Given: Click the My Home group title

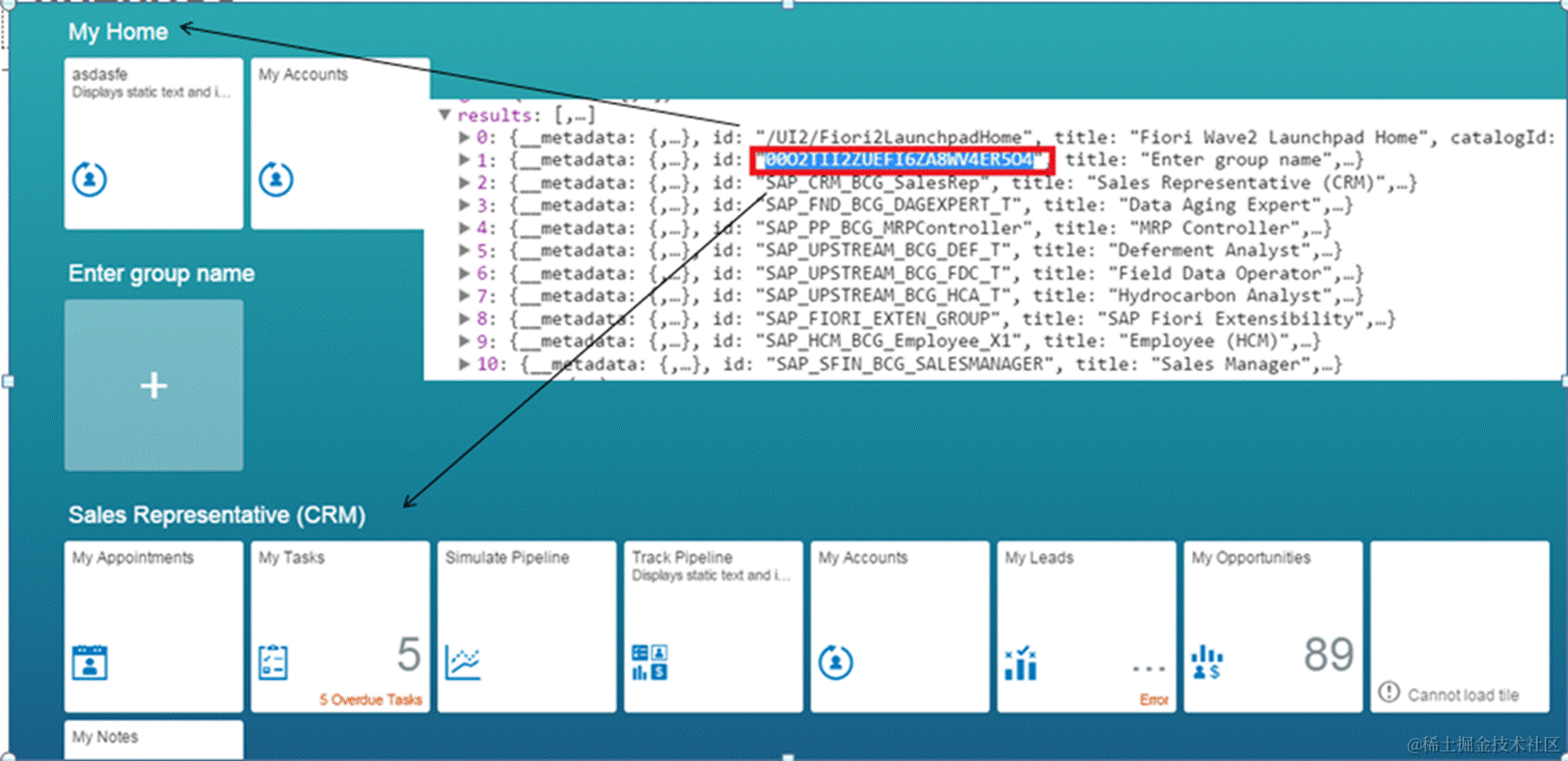Looking at the screenshot, I should (x=118, y=32).
